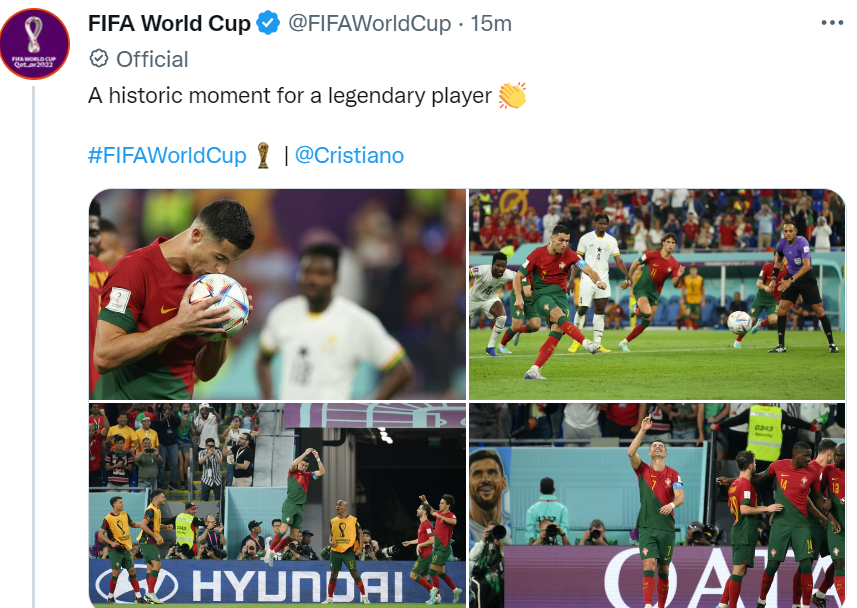The height and width of the screenshot is (608, 857).
Task: Open the @Cristiano mention link
Action: 349,155
